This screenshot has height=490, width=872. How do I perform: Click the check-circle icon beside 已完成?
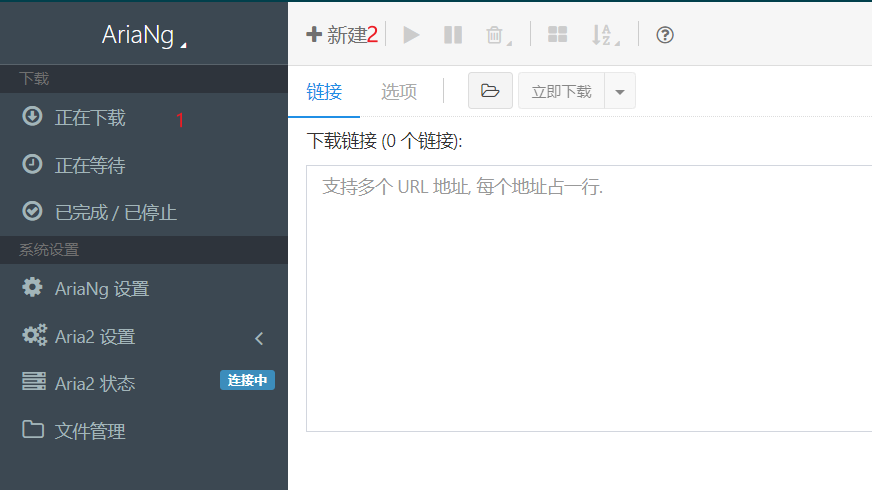32,211
